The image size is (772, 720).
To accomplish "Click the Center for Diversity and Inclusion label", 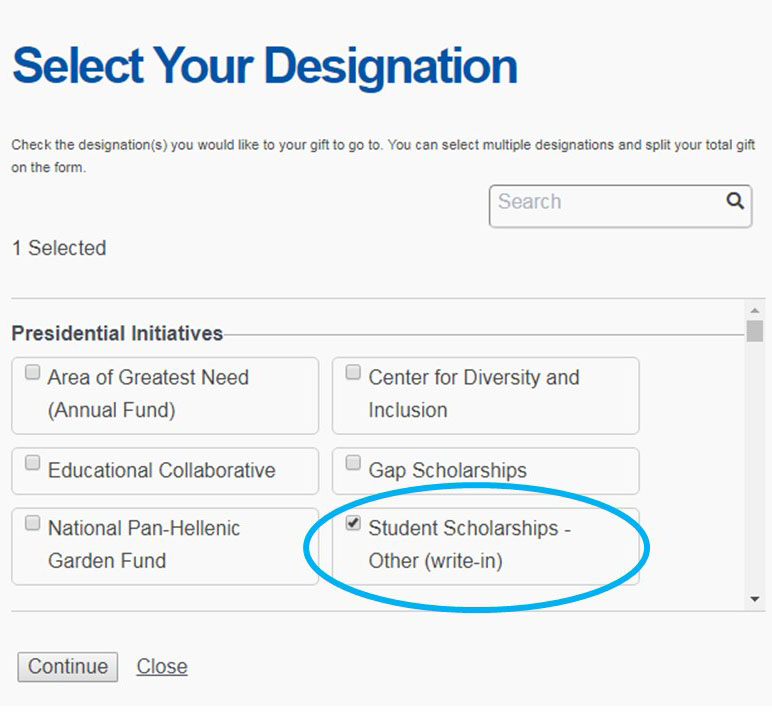I will point(474,393).
